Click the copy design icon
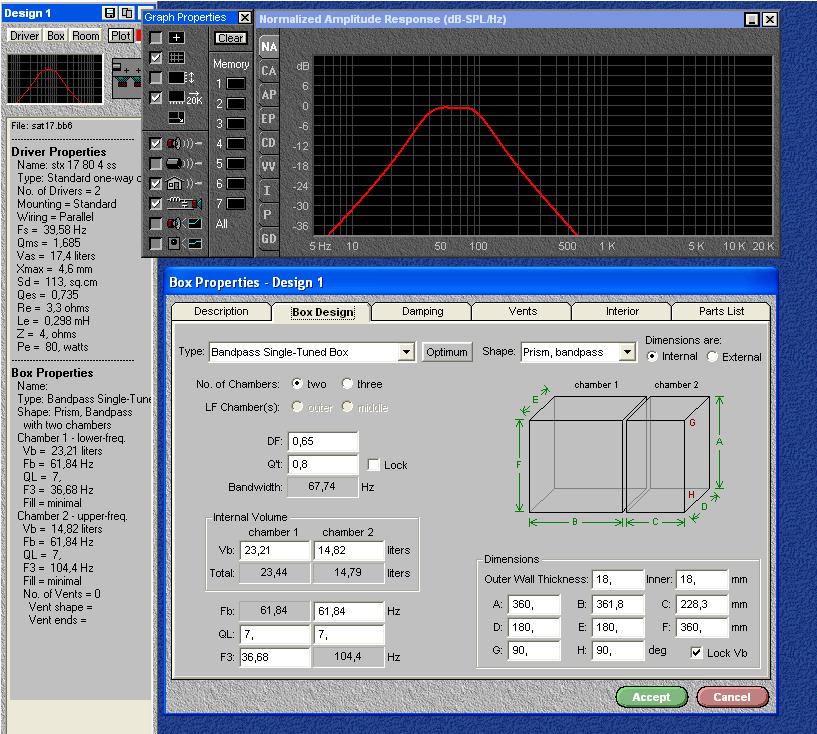This screenshot has height=734, width=817. 126,13
